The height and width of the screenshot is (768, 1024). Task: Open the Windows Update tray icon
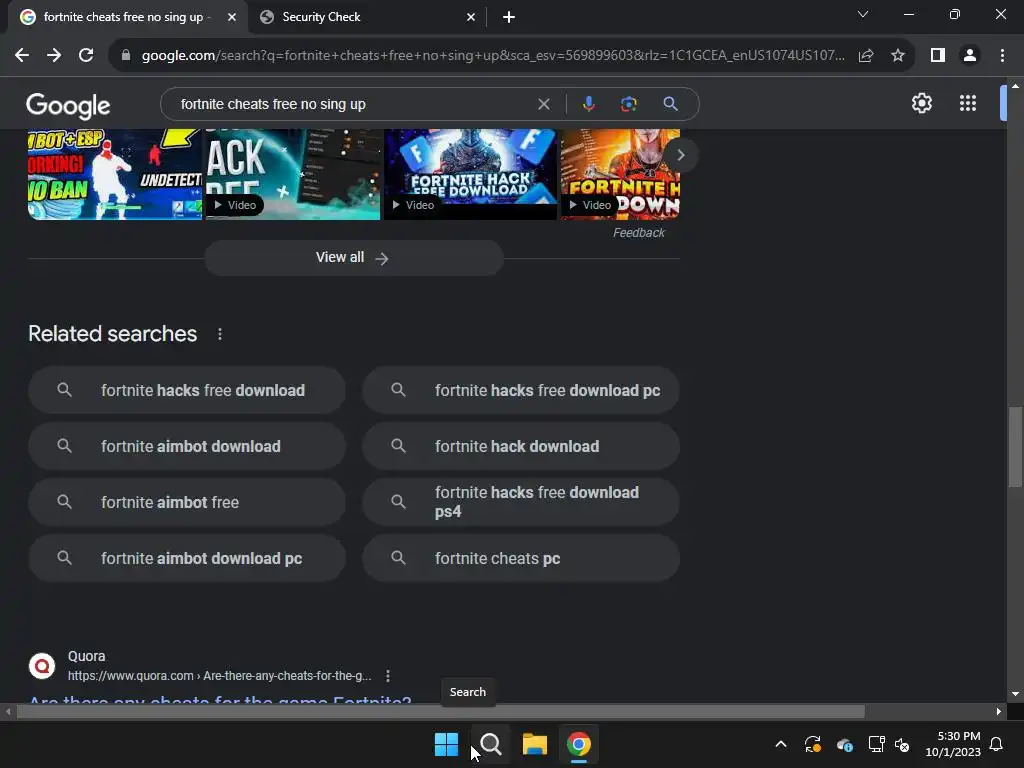tap(812, 744)
